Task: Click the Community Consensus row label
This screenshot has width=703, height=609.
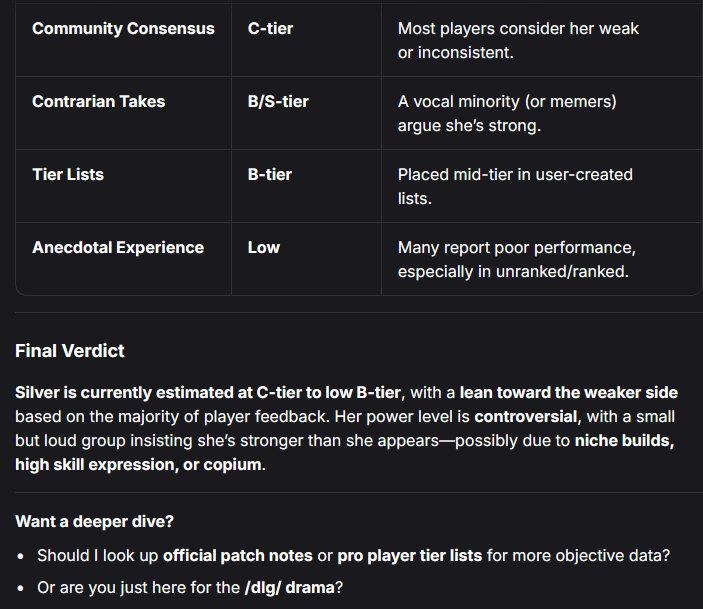Action: (123, 29)
